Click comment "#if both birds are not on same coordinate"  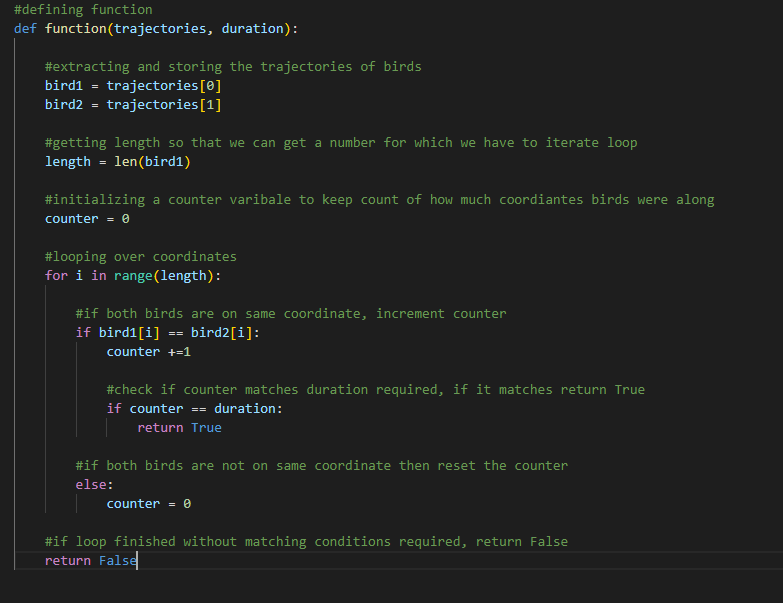(x=322, y=466)
